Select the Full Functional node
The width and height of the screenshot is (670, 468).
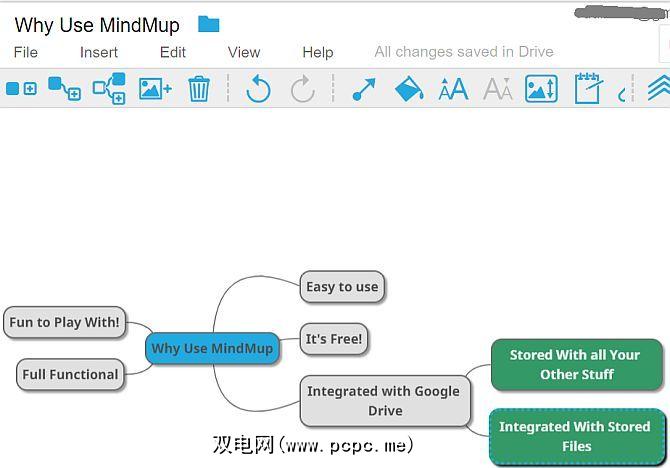(71, 374)
